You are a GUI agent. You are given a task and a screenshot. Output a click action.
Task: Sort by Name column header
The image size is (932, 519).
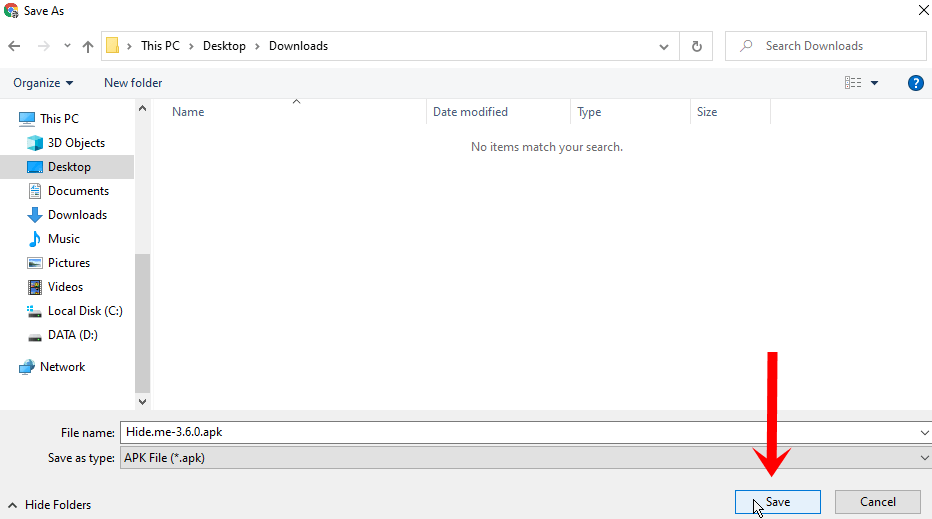point(188,112)
